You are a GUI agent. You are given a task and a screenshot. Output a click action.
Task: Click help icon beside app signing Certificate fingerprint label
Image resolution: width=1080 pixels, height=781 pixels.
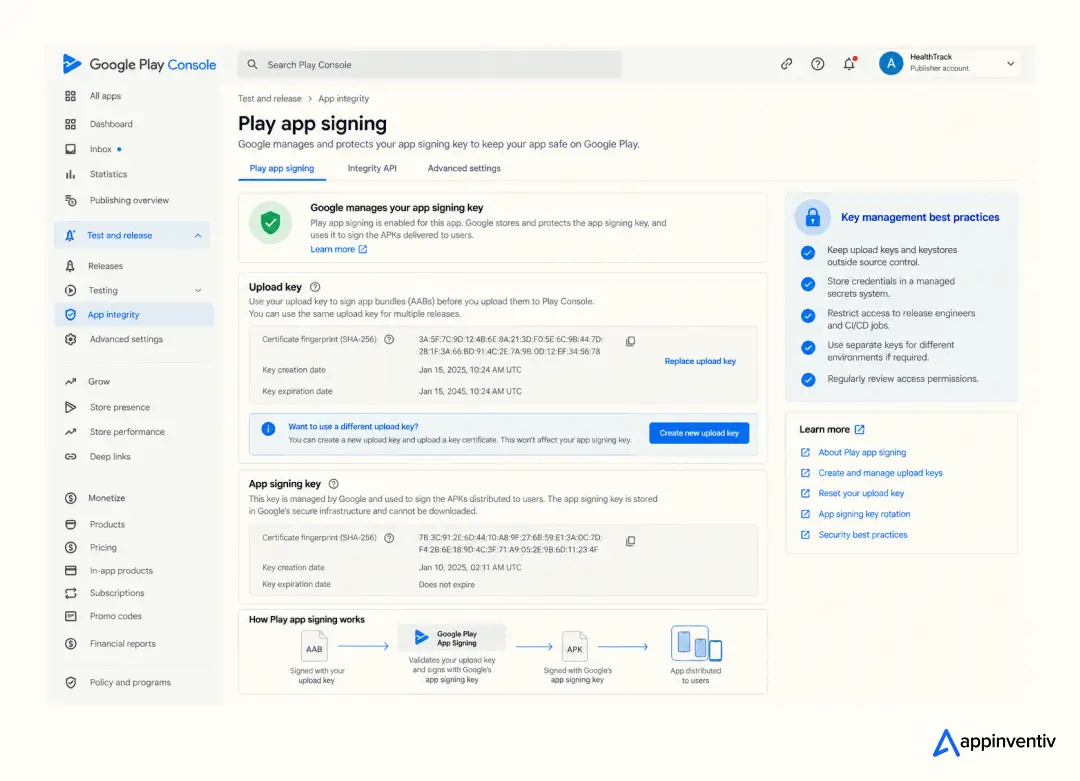click(389, 538)
